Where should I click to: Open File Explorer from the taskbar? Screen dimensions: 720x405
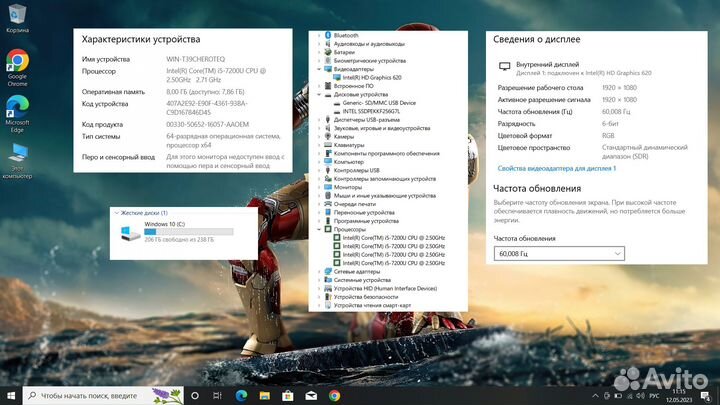(x=264, y=395)
